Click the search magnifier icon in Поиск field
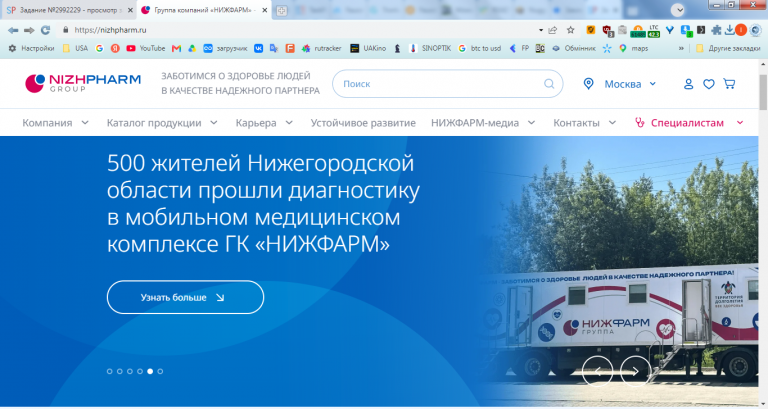Screen dimensions: 768x409 tap(549, 84)
